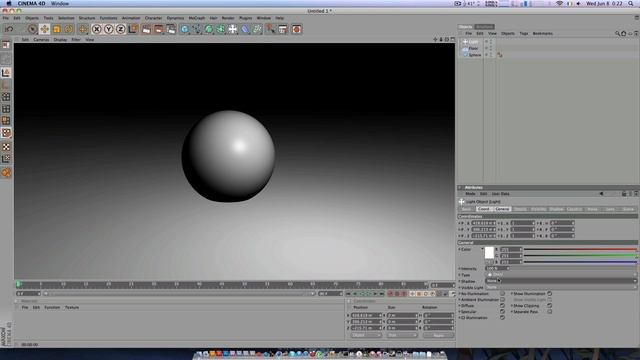This screenshot has width=640, height=360.
Task: Open the Tags menu in Object Manager
Action: [524, 33]
